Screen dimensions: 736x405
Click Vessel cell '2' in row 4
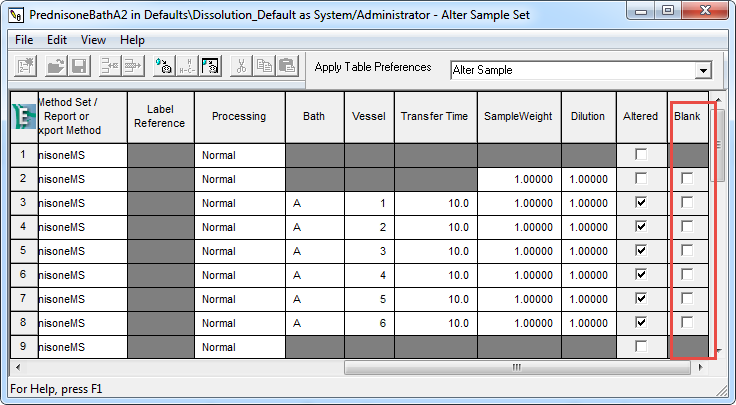click(x=369, y=227)
